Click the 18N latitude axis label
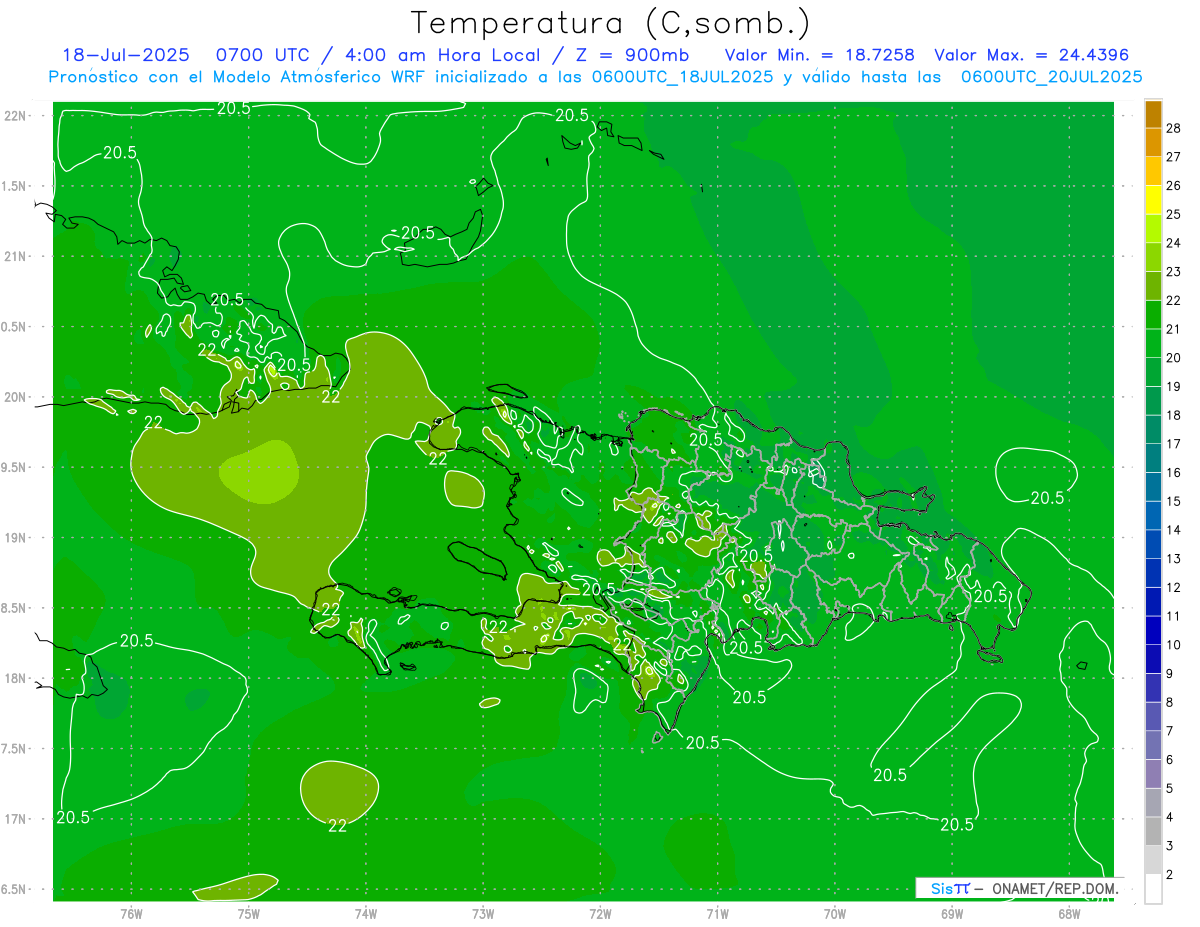 point(16,678)
